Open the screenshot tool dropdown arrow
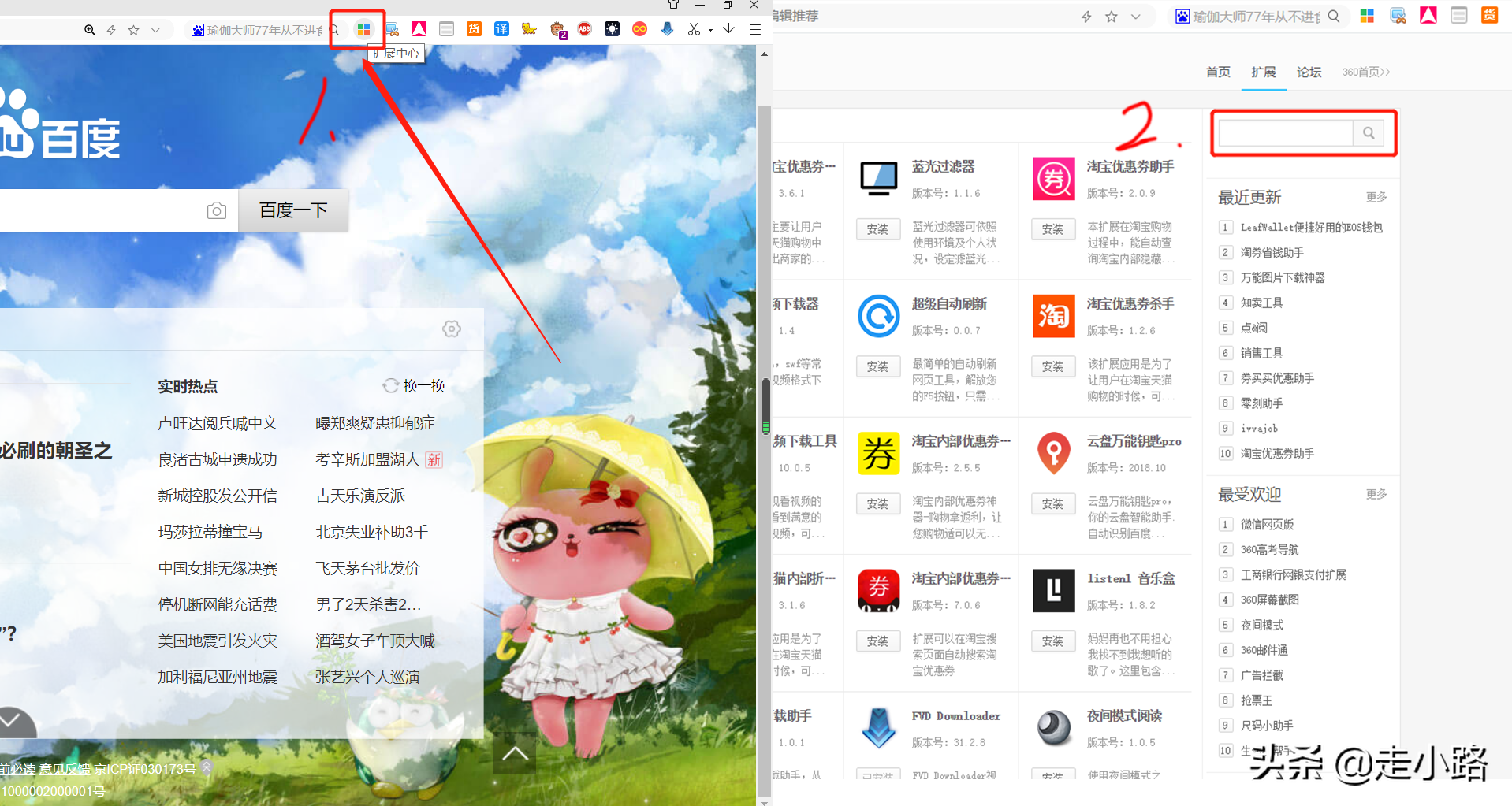The height and width of the screenshot is (806, 1512). point(710,31)
